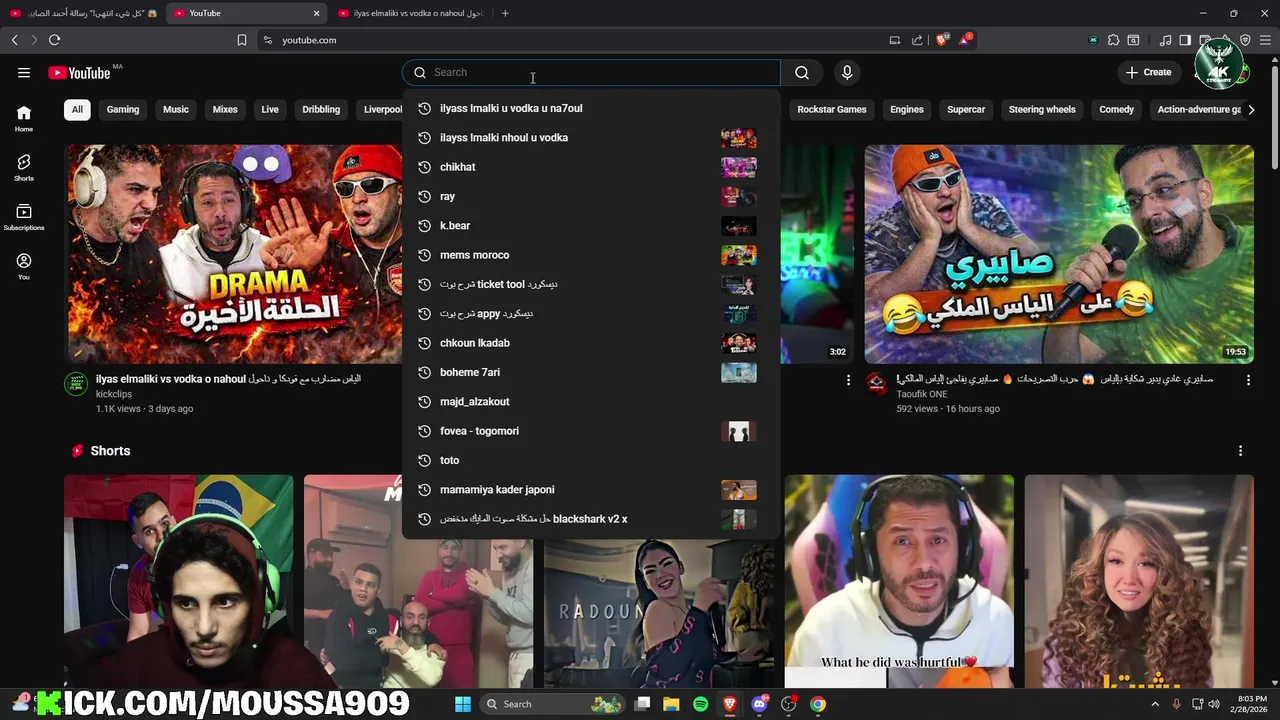
Task: Select the Gaming filter chip
Action: click(123, 109)
